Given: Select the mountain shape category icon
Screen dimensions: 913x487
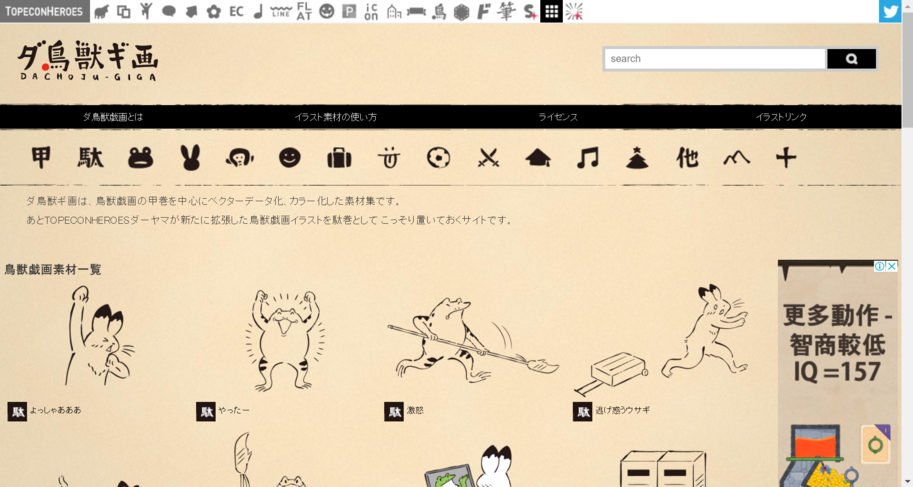Looking at the screenshot, I should point(737,158).
